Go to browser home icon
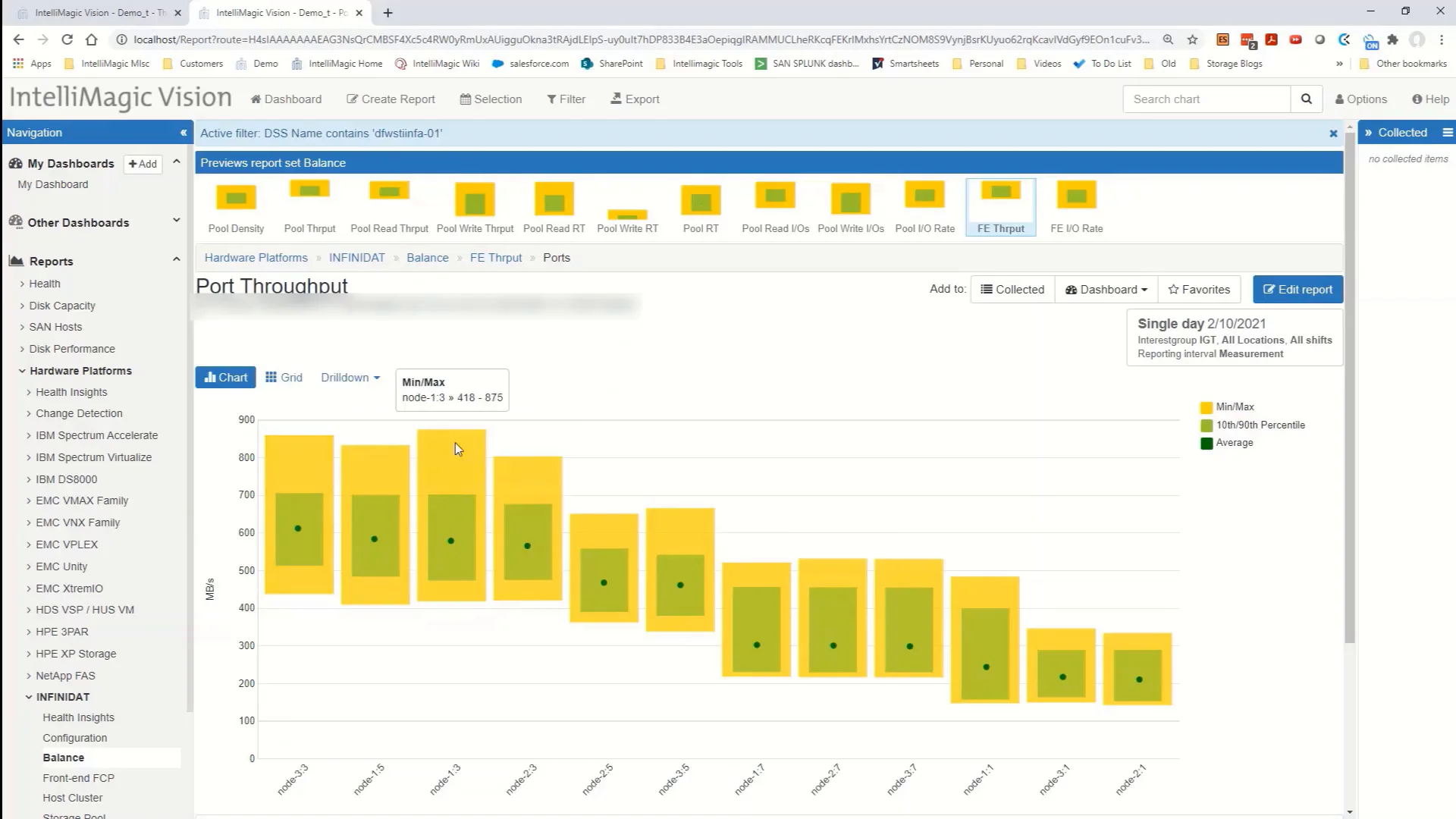Screen dimensions: 1456x819 click(x=92, y=39)
